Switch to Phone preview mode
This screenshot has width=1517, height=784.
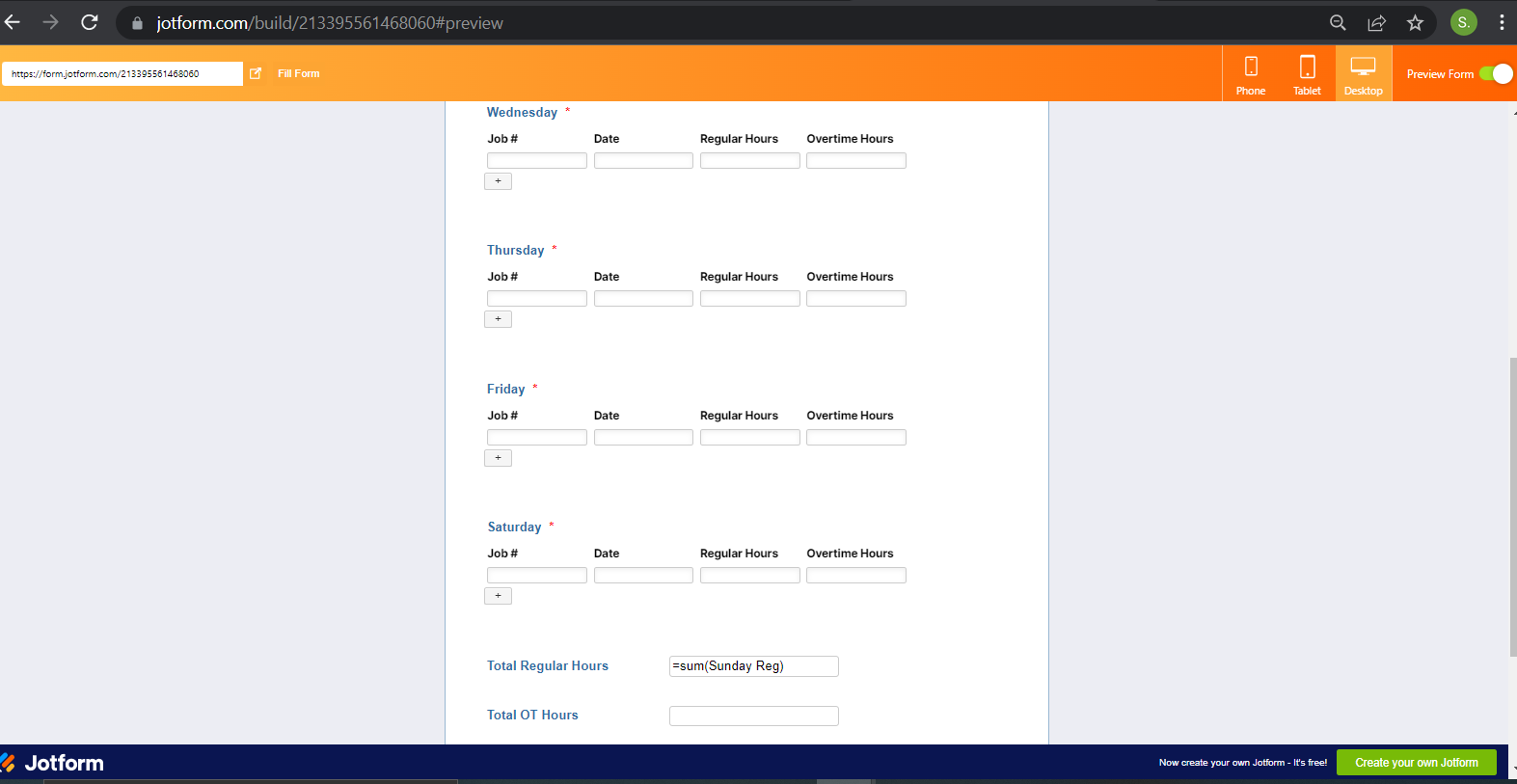point(1250,74)
